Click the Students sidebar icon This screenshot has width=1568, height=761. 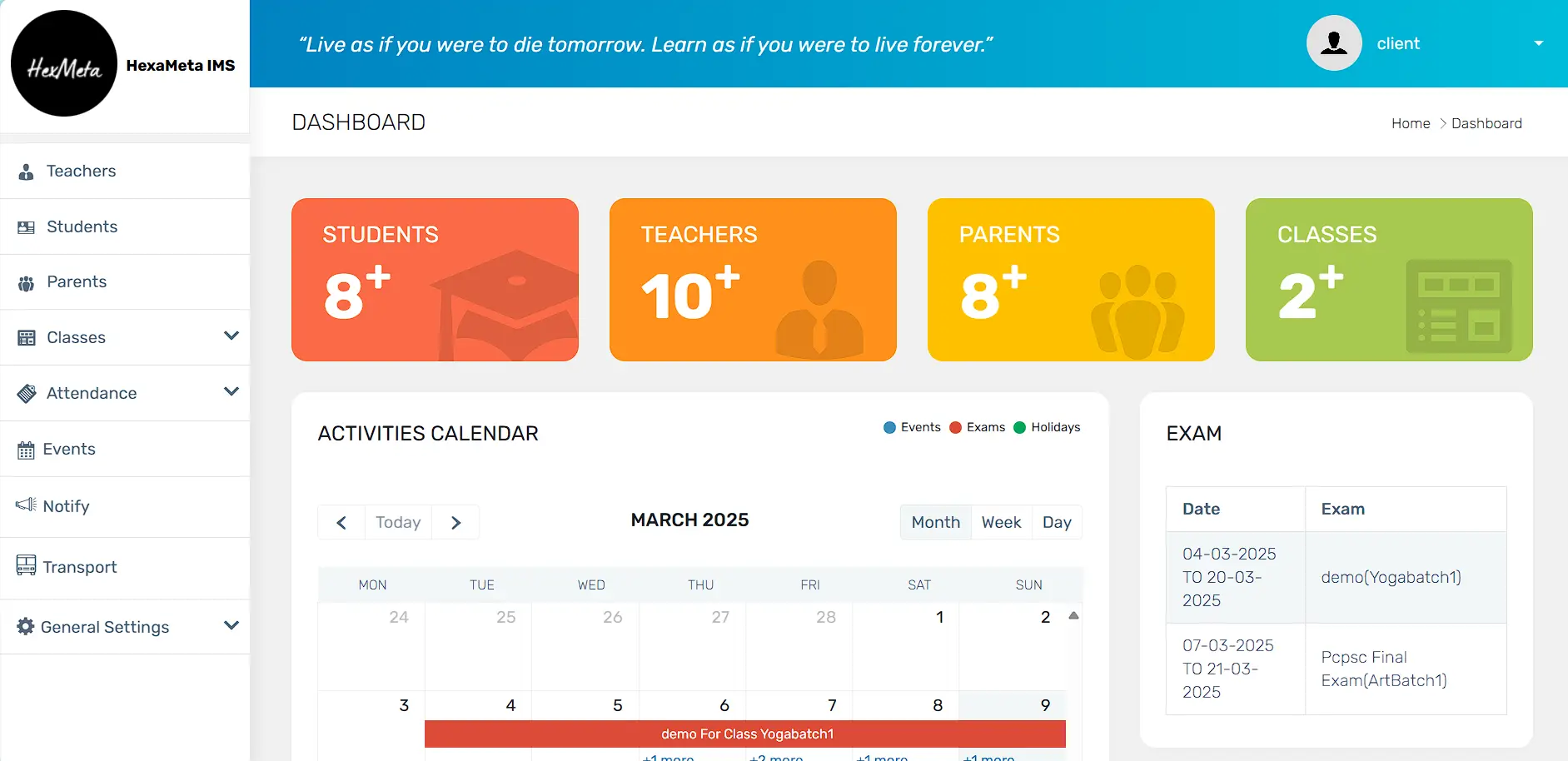pyautogui.click(x=27, y=227)
